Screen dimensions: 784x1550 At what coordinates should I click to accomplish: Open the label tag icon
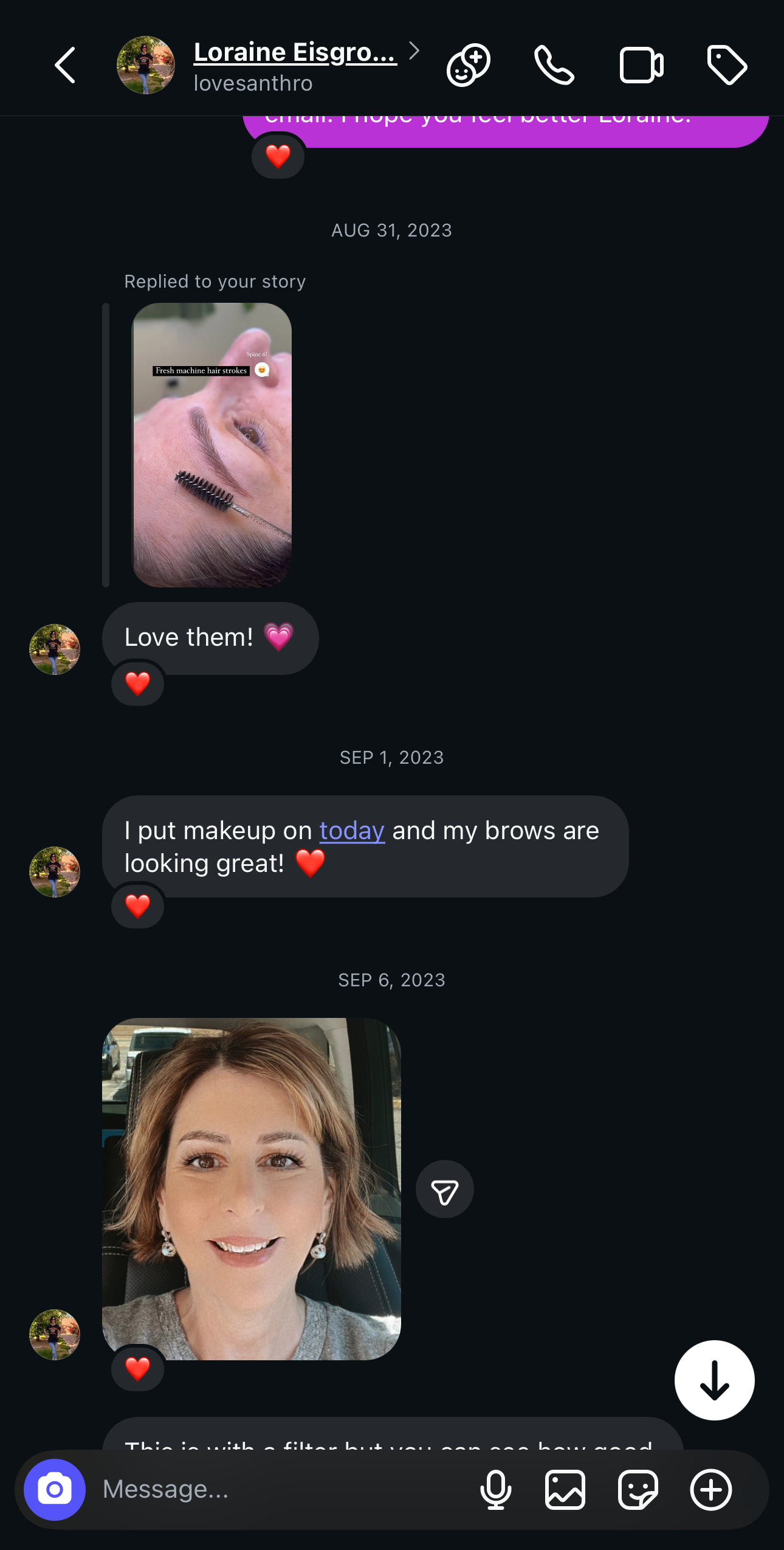pos(727,65)
